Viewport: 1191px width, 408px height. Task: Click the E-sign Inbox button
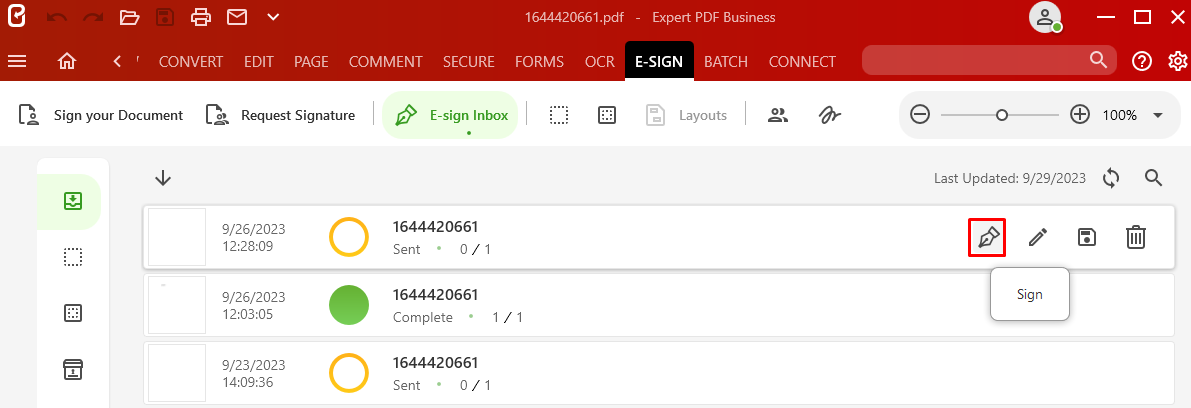point(450,115)
